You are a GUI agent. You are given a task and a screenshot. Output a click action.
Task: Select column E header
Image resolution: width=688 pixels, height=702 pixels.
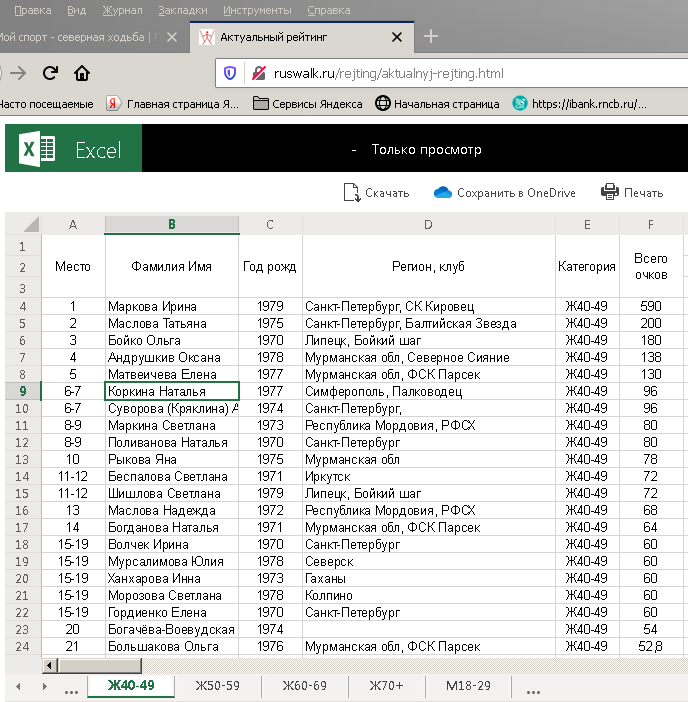click(587, 224)
